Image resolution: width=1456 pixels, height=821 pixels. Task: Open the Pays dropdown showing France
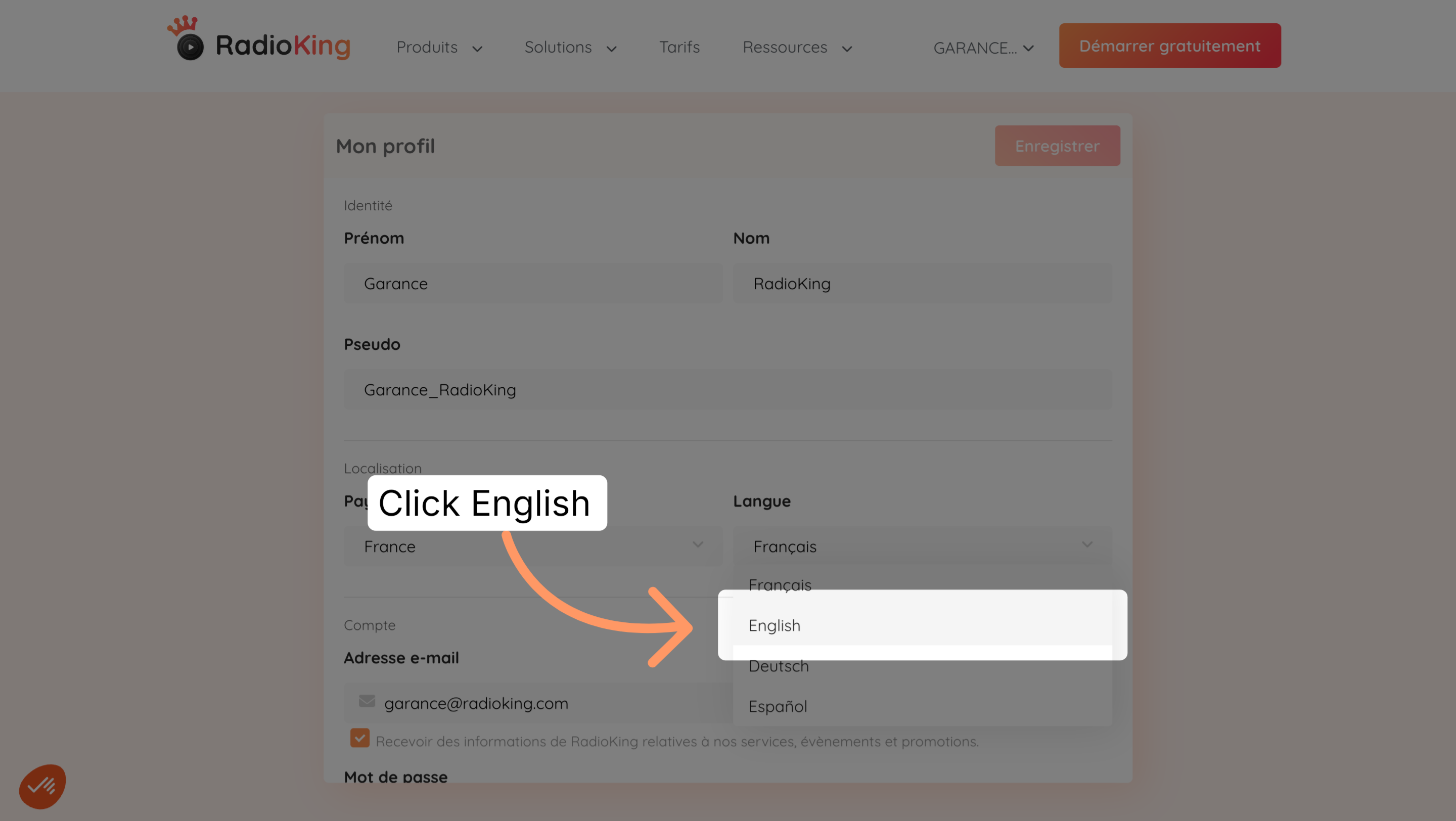(533, 546)
